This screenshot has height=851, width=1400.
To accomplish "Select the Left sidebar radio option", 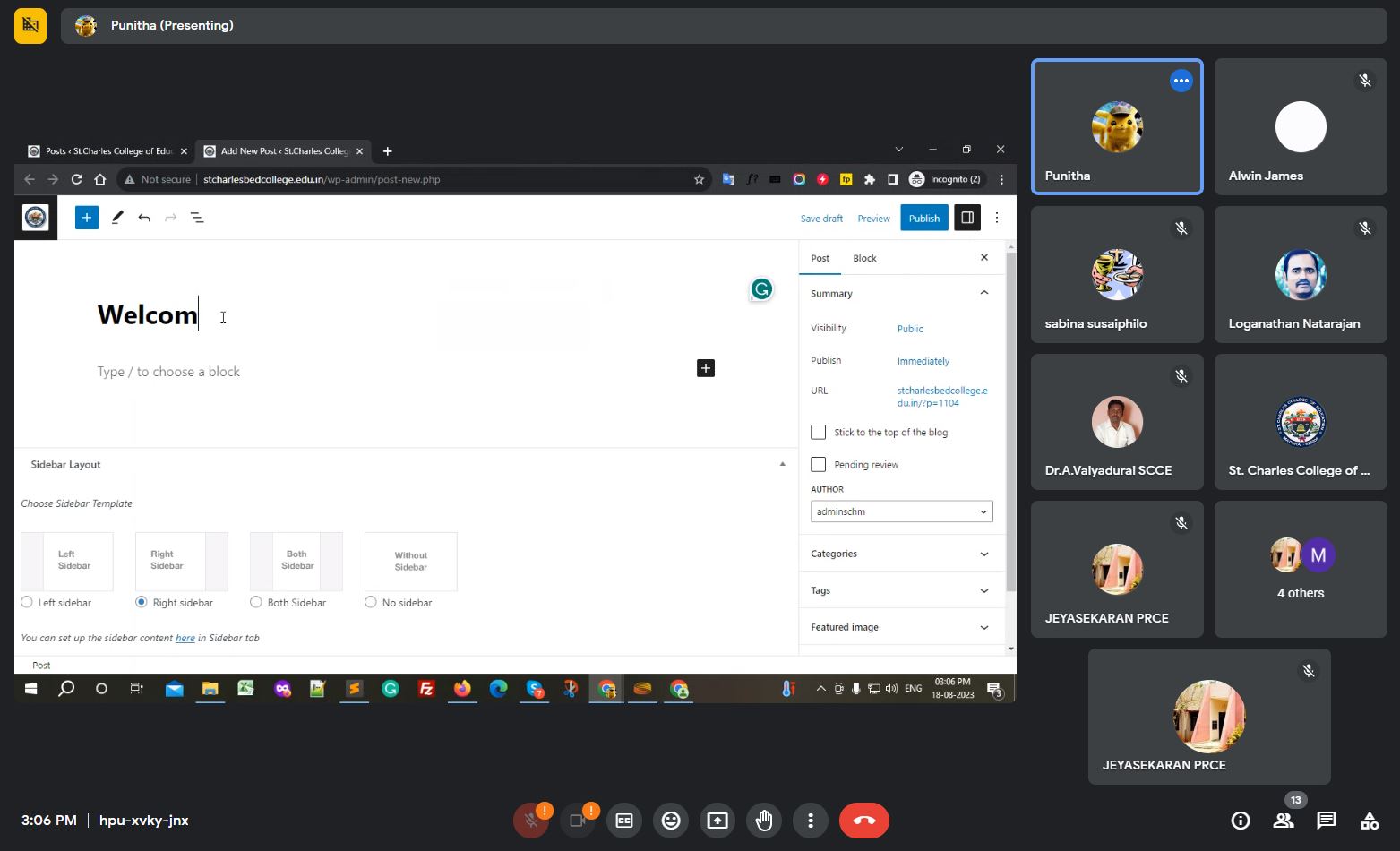I will pyautogui.click(x=27, y=603).
